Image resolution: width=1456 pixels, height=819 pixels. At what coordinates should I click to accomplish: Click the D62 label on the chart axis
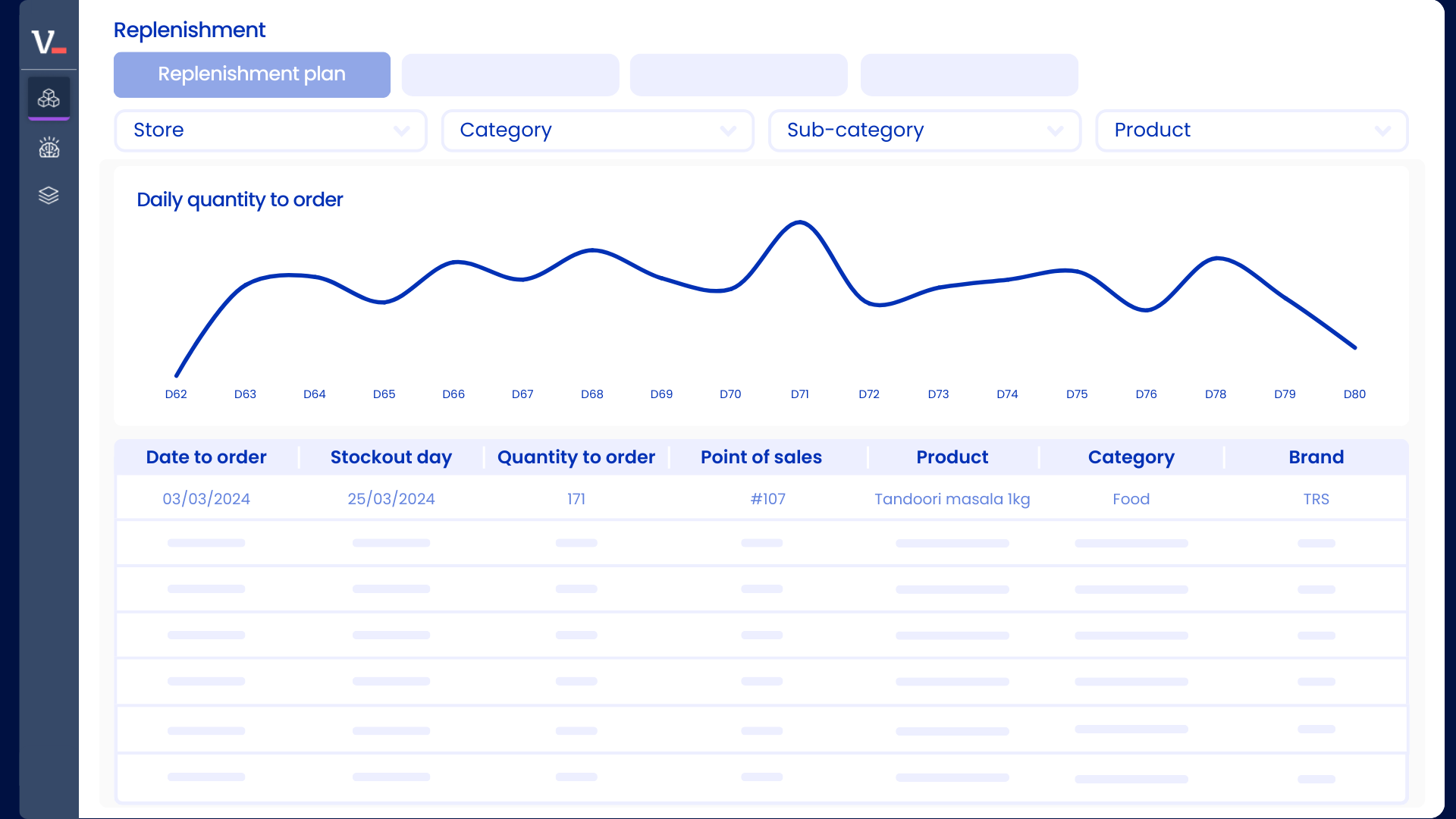click(175, 394)
